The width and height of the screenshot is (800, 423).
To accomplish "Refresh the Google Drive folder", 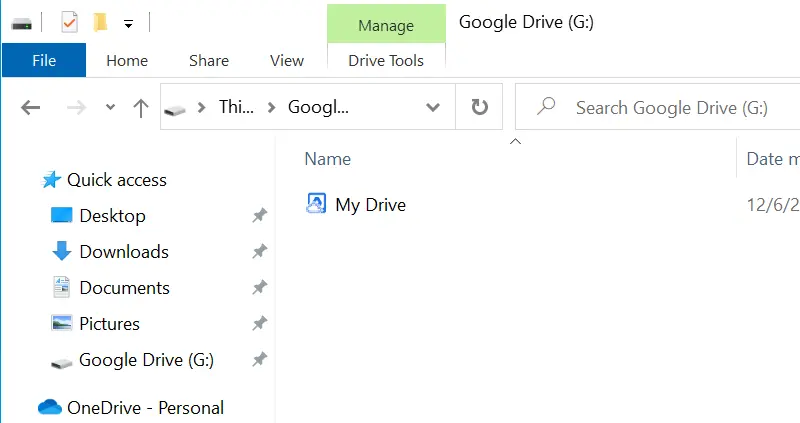I will click(x=479, y=107).
